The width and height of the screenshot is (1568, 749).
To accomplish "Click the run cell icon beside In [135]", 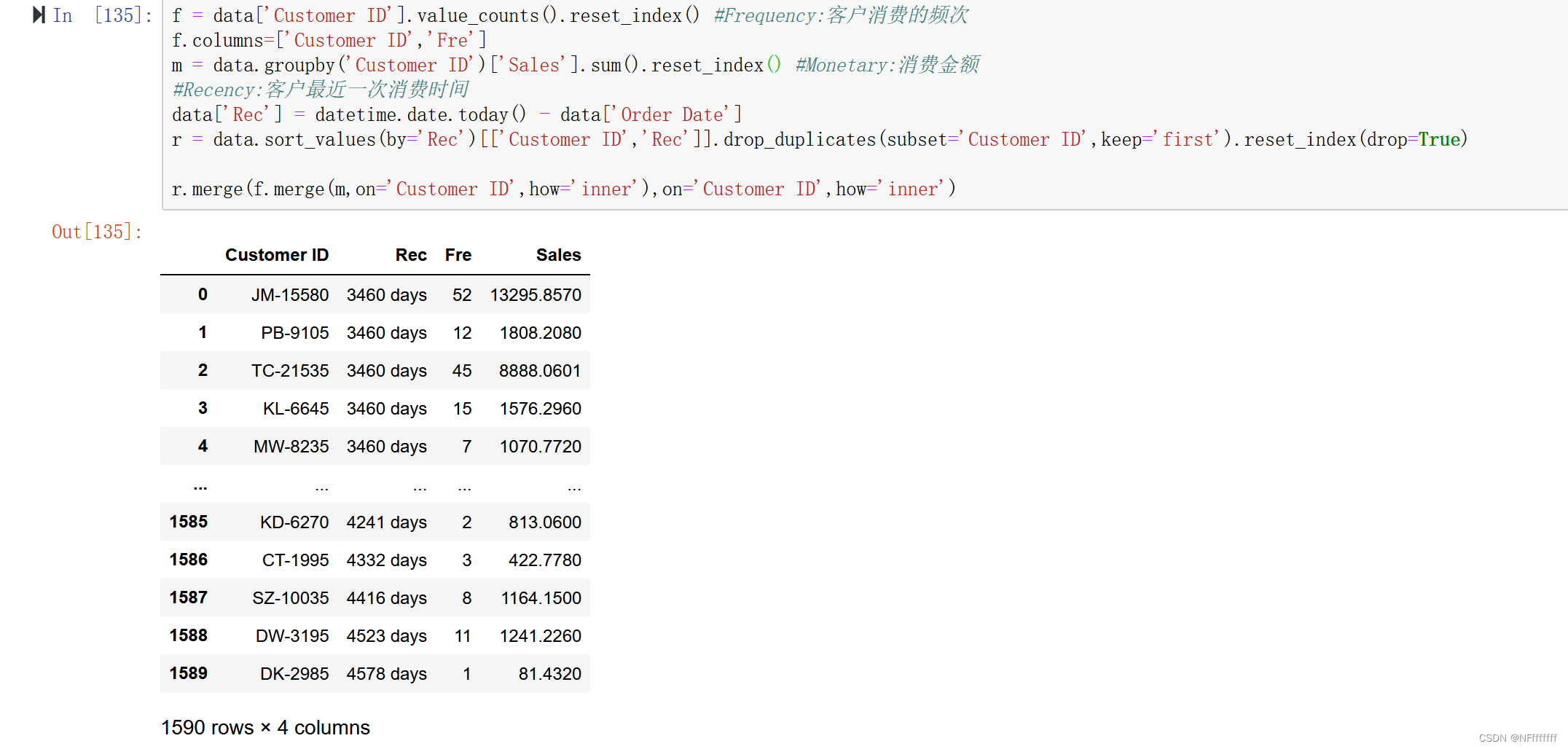I will (39, 15).
